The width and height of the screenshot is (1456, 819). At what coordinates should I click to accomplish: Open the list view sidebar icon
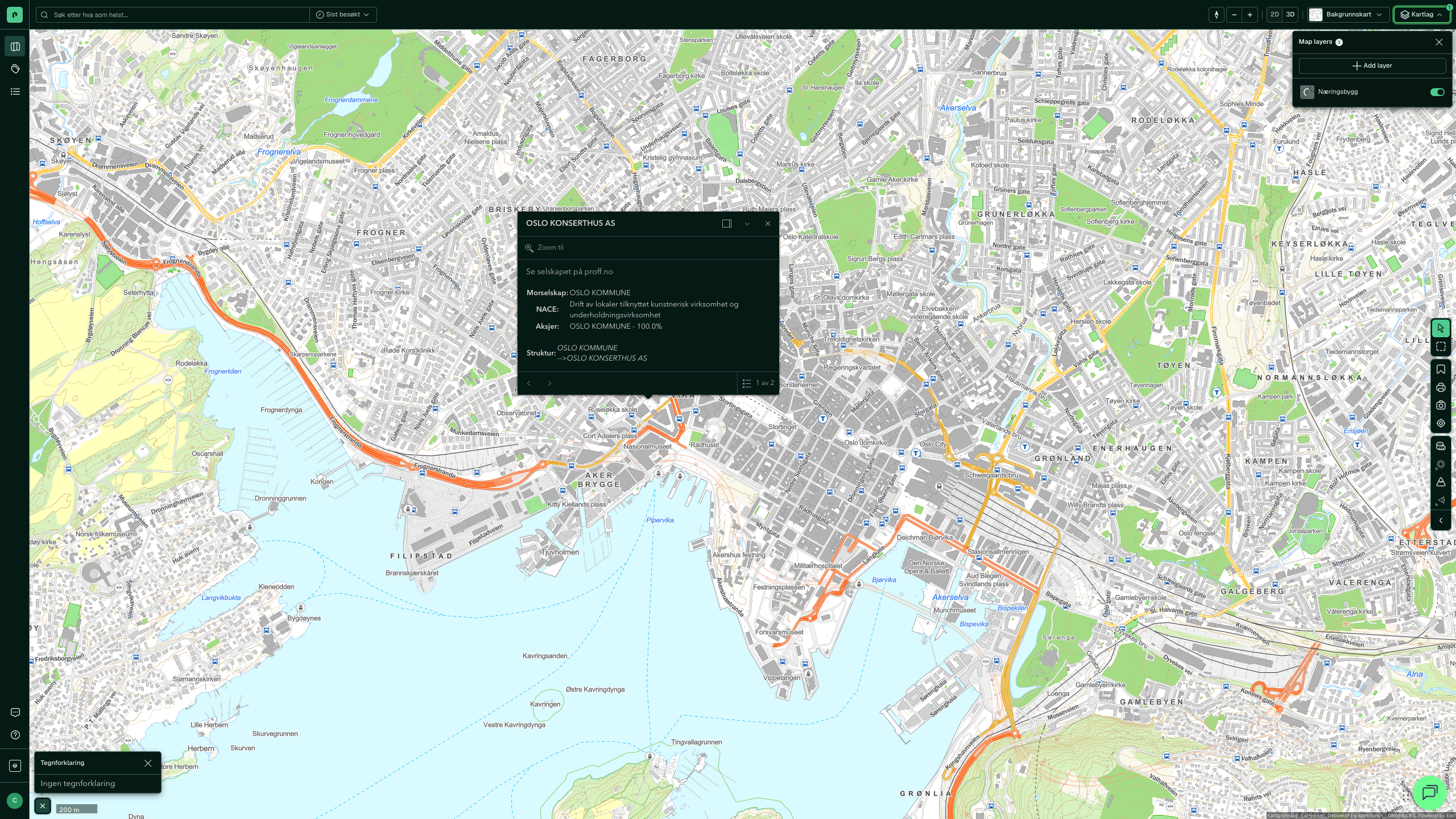[15, 92]
